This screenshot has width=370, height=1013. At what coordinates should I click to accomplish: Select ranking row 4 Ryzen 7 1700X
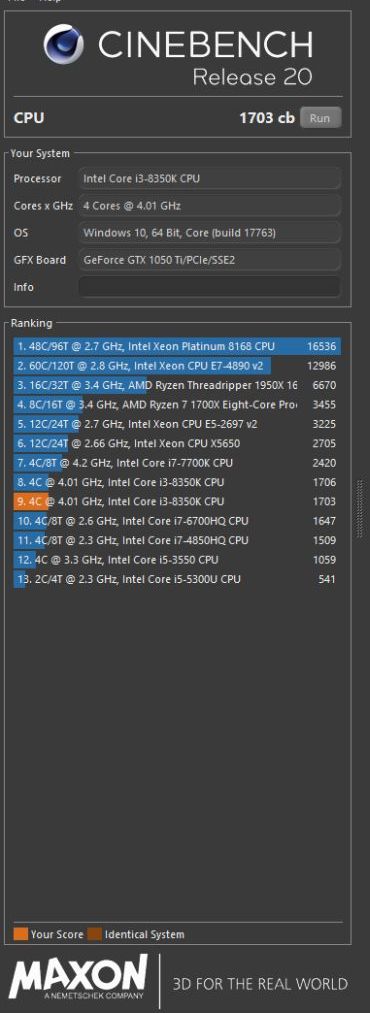[x=177, y=404]
